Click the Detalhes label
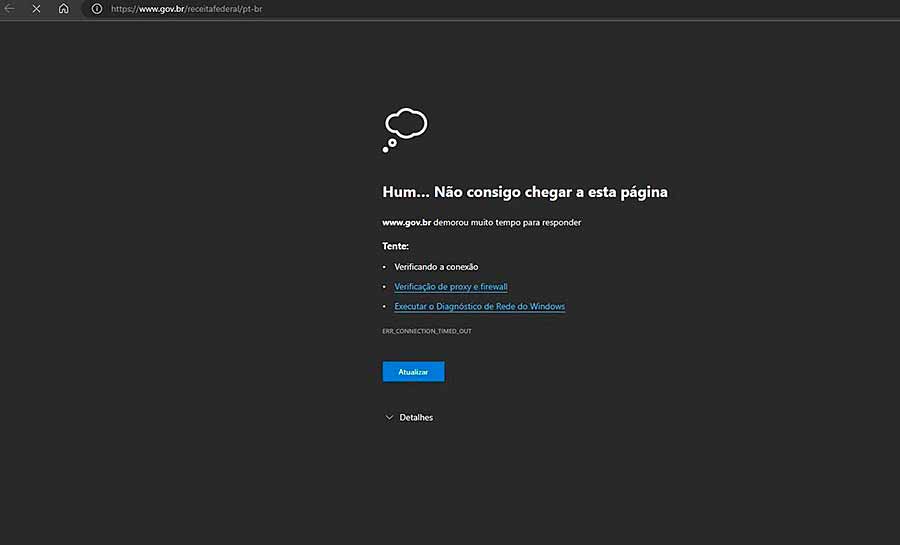 (x=416, y=417)
